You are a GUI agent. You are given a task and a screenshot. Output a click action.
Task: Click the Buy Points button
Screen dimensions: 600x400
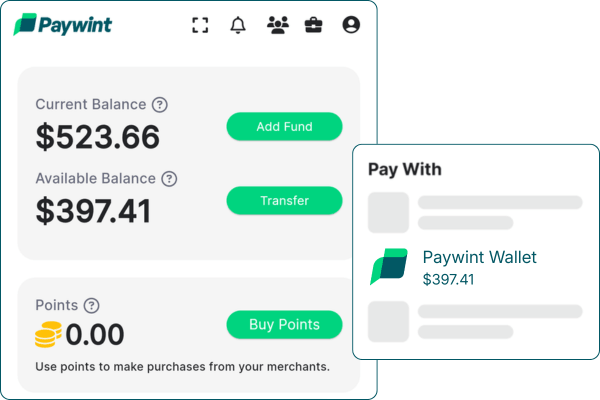coord(284,325)
